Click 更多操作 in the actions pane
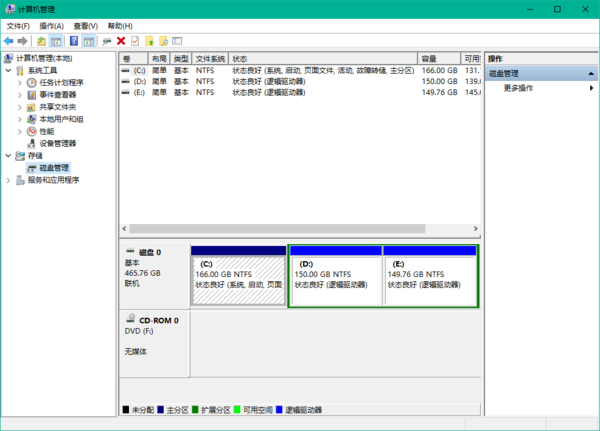The image size is (600, 431). pyautogui.click(x=518, y=88)
